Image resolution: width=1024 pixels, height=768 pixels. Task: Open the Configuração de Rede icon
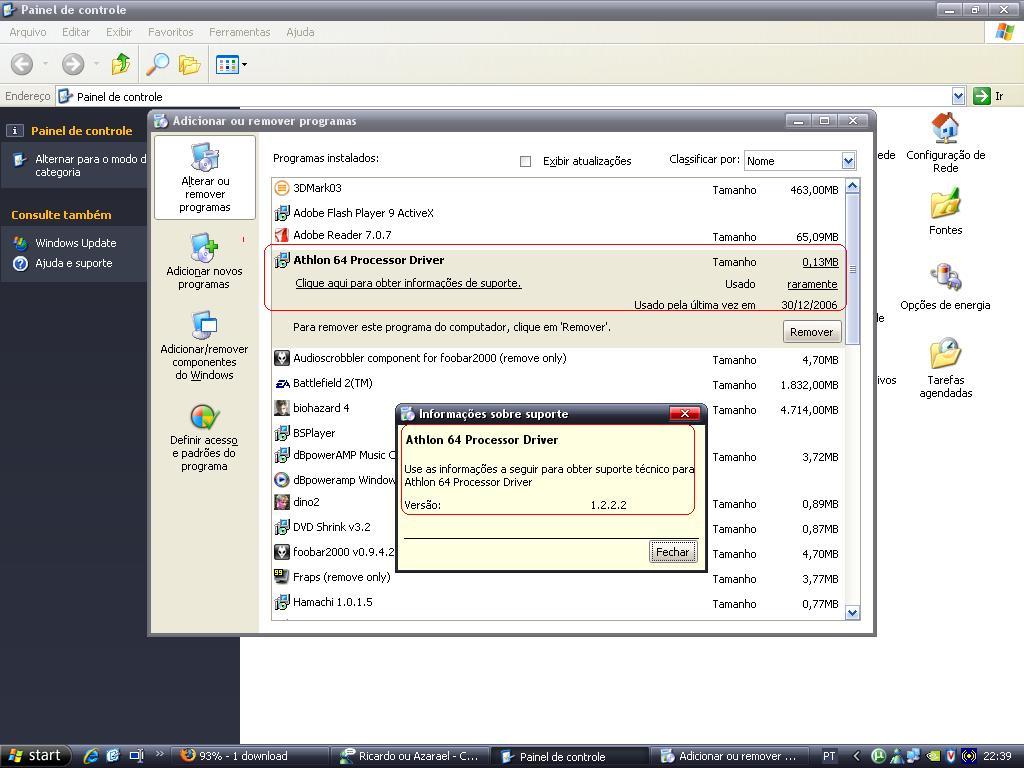[945, 143]
